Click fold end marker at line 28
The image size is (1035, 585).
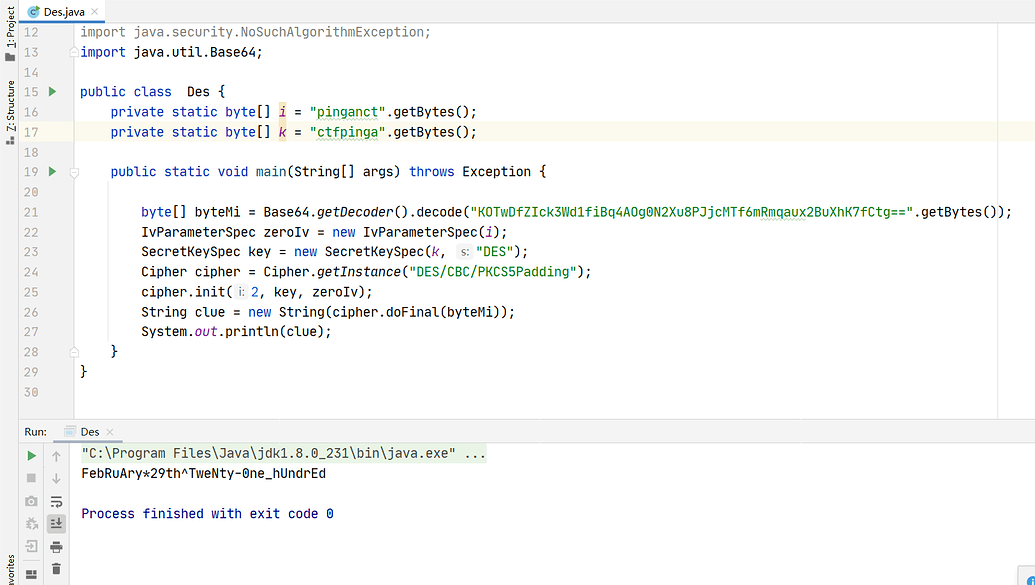(74, 352)
